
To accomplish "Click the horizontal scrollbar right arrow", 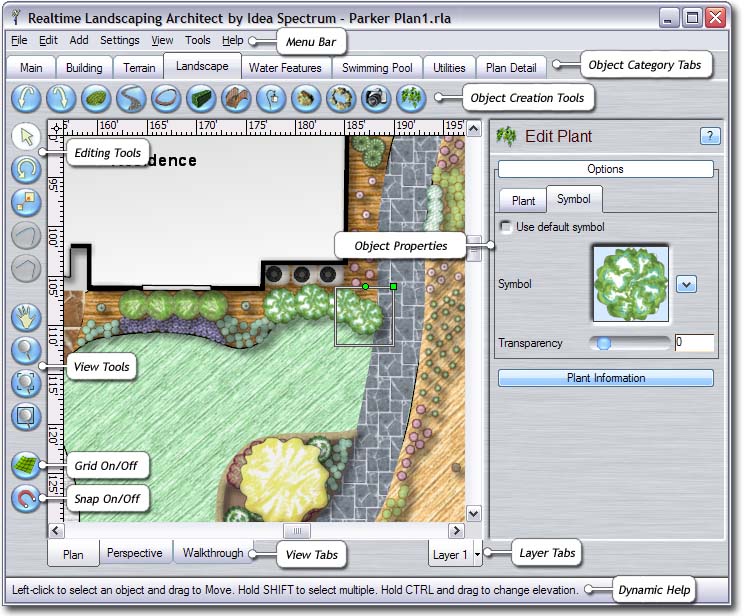I will tap(457, 530).
